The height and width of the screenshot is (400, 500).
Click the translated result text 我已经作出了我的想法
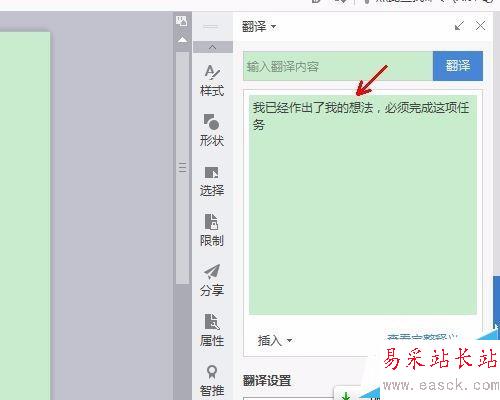tap(313, 108)
